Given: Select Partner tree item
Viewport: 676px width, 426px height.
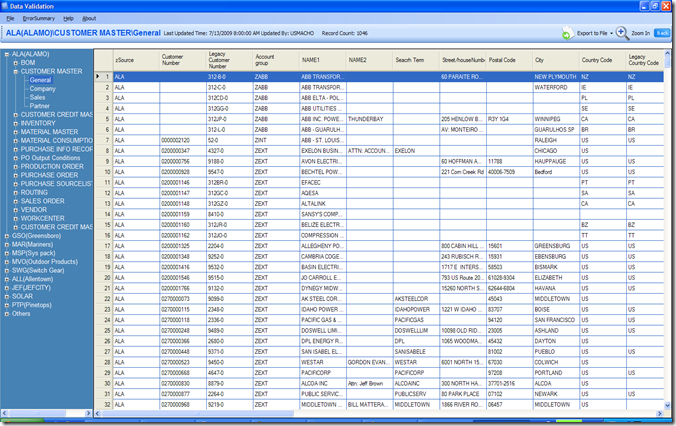Looking at the screenshot, I should coord(40,106).
